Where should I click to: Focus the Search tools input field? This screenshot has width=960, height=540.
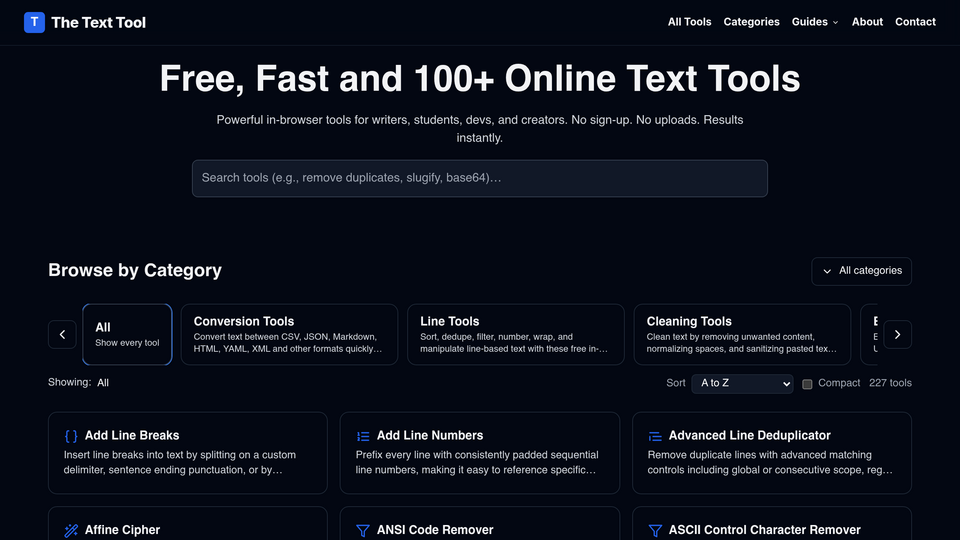pos(479,178)
